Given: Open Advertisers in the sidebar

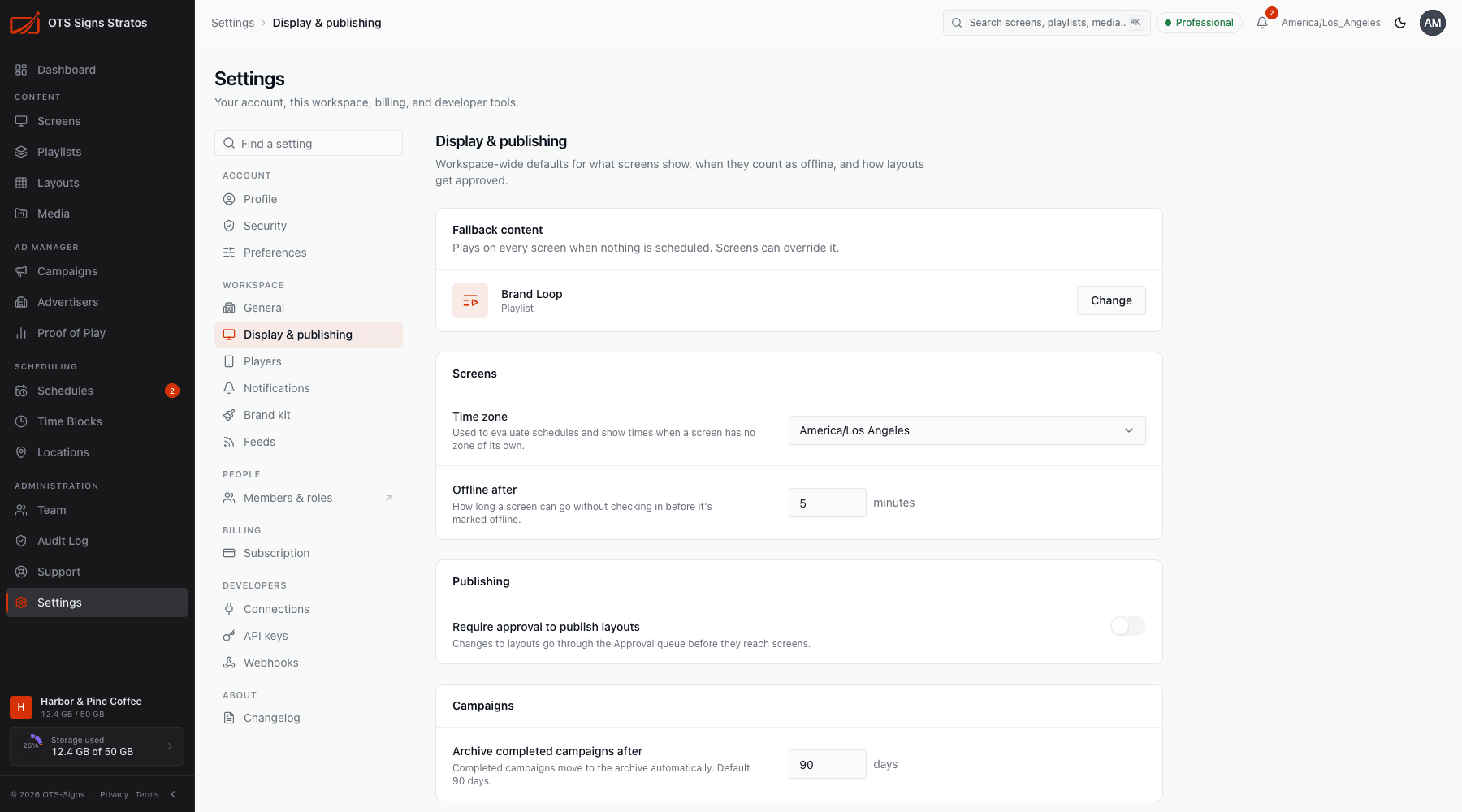Looking at the screenshot, I should pos(97,302).
